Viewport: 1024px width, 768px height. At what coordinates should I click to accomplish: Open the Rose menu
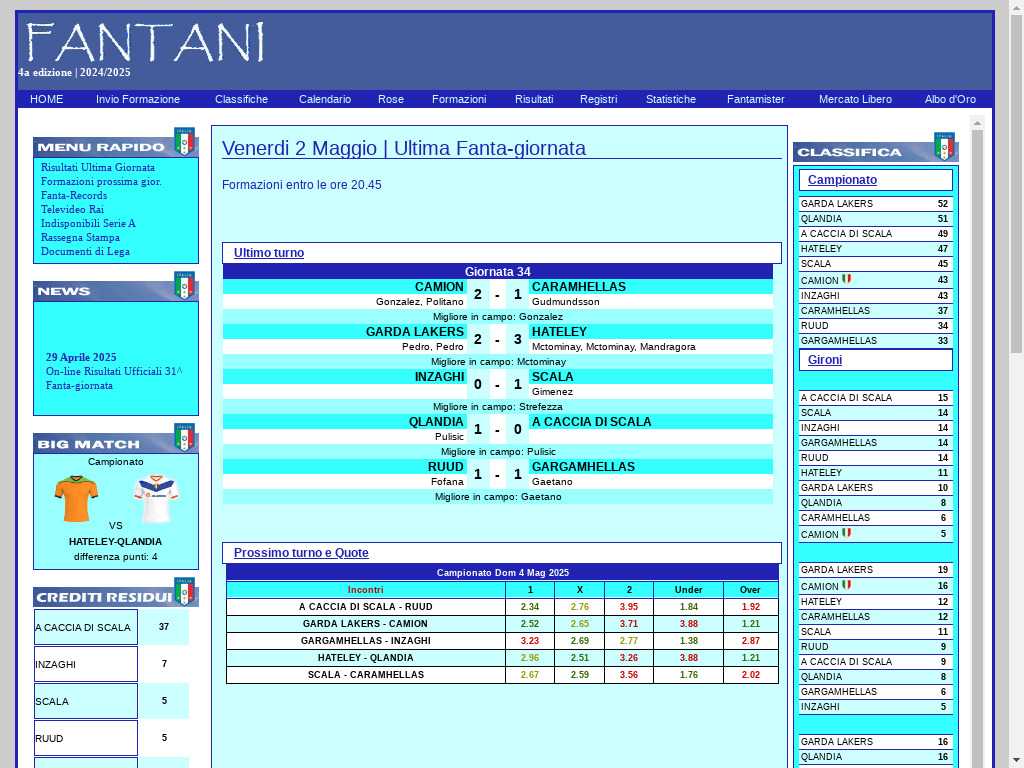click(391, 99)
